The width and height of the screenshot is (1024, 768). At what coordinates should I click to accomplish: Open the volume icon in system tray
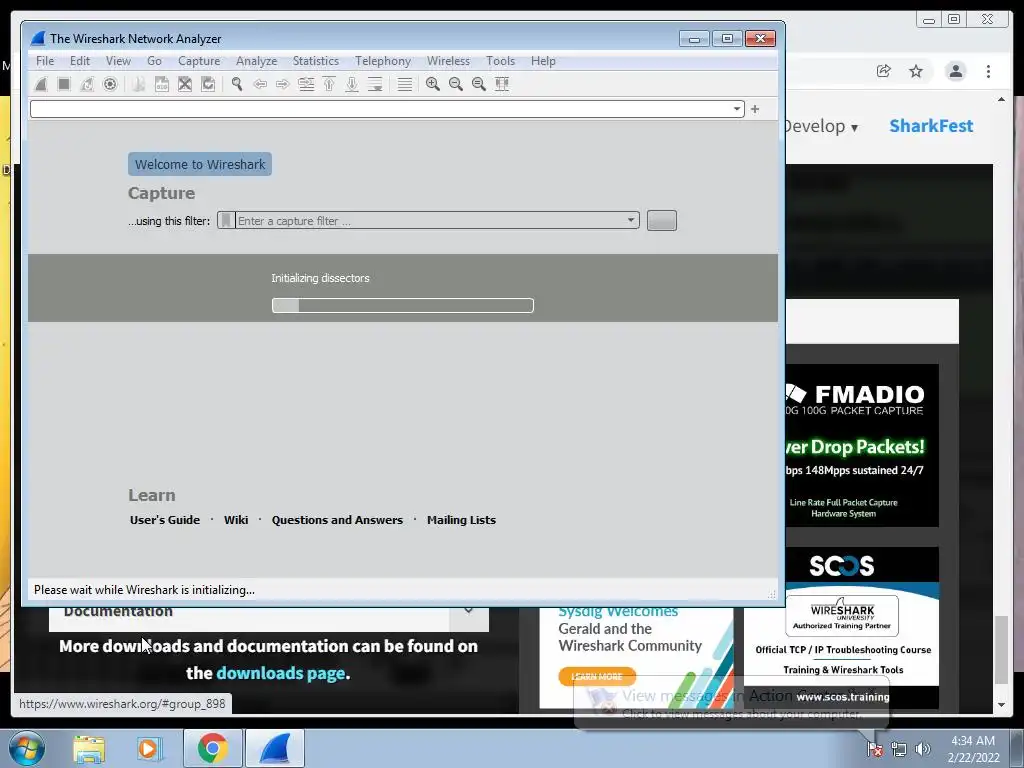click(x=922, y=749)
